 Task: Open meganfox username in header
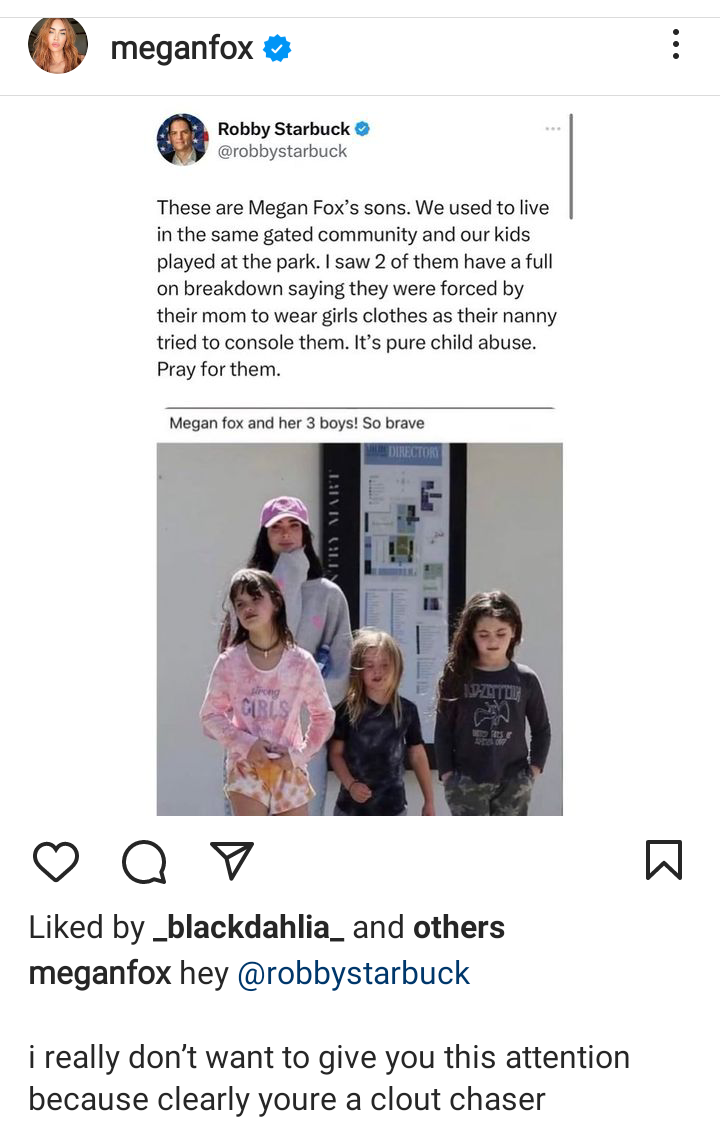click(x=182, y=48)
